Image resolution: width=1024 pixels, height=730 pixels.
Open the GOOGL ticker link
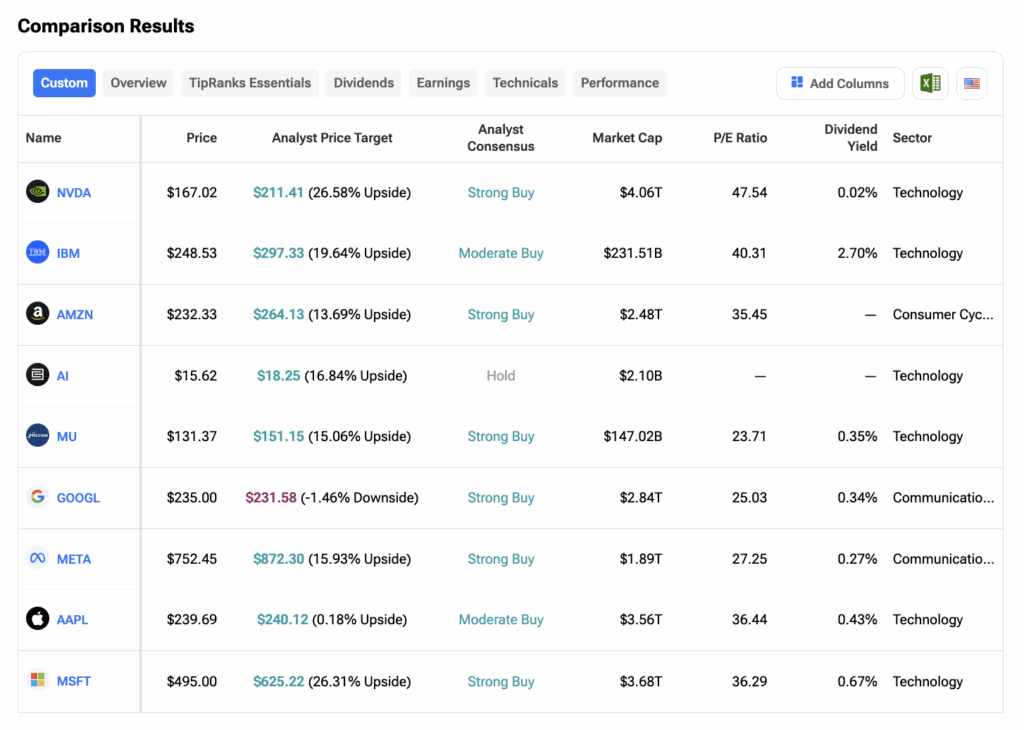pyautogui.click(x=78, y=498)
